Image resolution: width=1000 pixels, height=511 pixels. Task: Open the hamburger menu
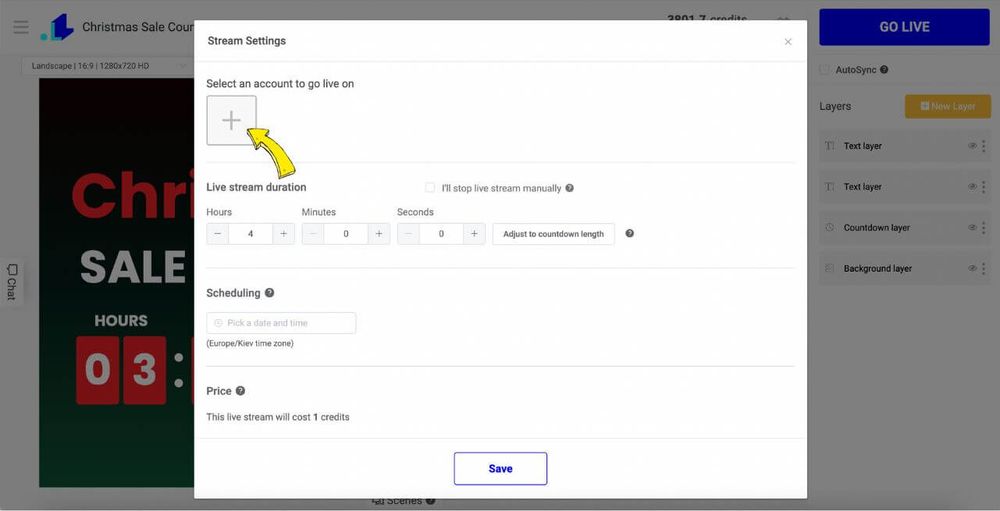tap(20, 27)
